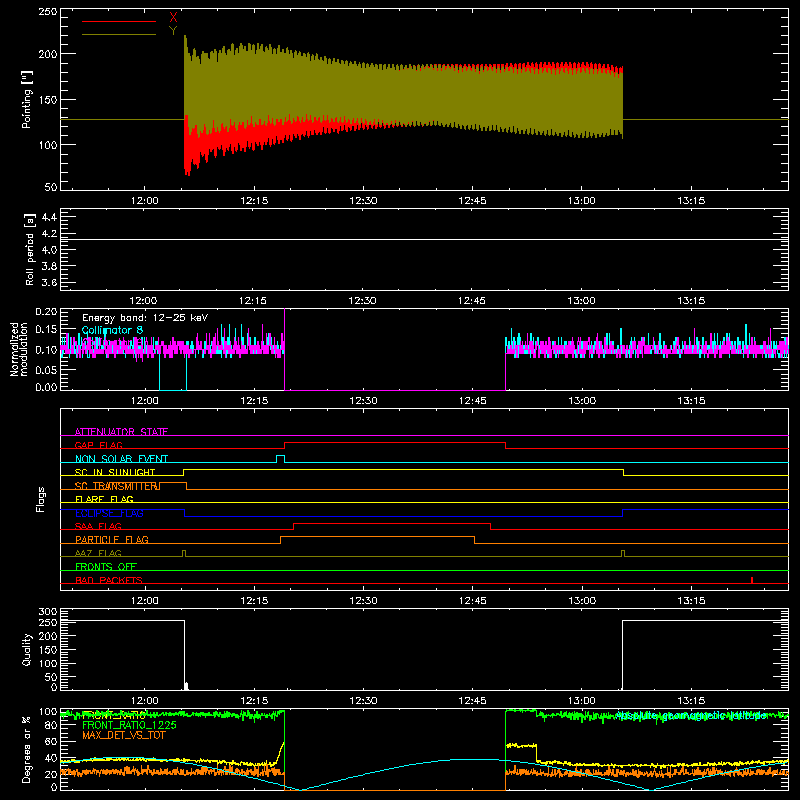The image size is (800, 800).
Task: Click the PARTICLE_FLAG label
Action: [112, 539]
